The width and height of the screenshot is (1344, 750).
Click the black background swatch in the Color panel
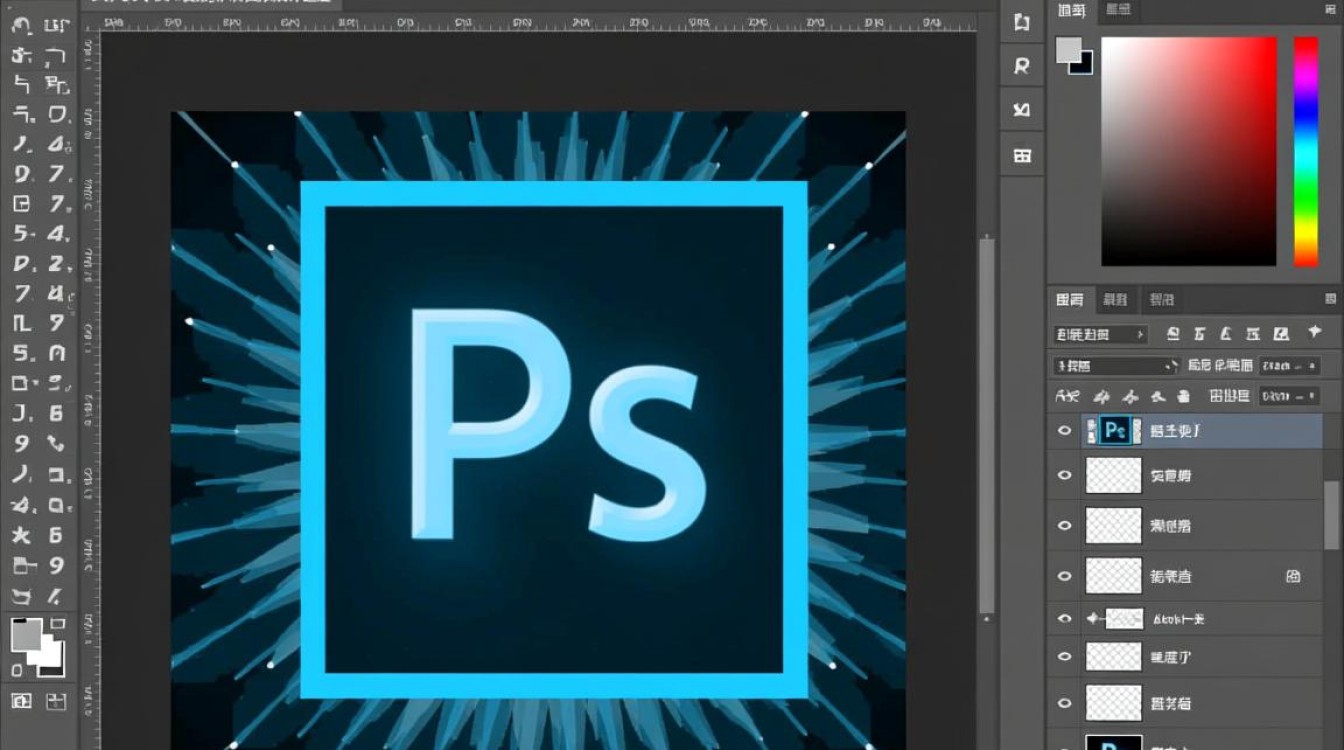pos(1083,63)
